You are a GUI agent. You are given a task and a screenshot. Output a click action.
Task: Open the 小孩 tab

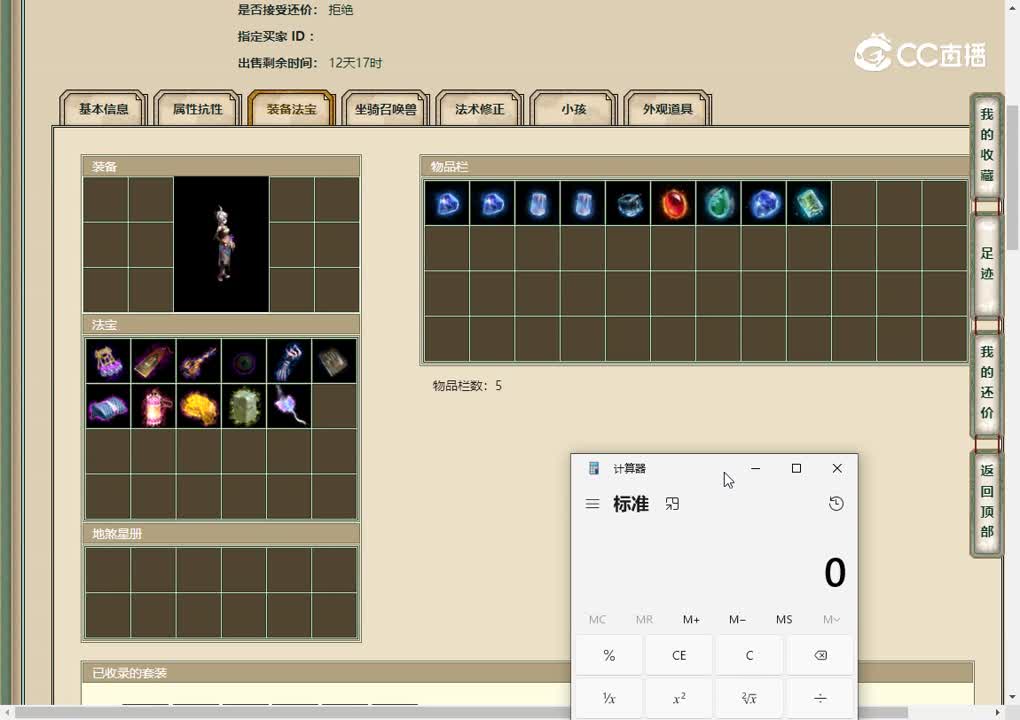[573, 109]
